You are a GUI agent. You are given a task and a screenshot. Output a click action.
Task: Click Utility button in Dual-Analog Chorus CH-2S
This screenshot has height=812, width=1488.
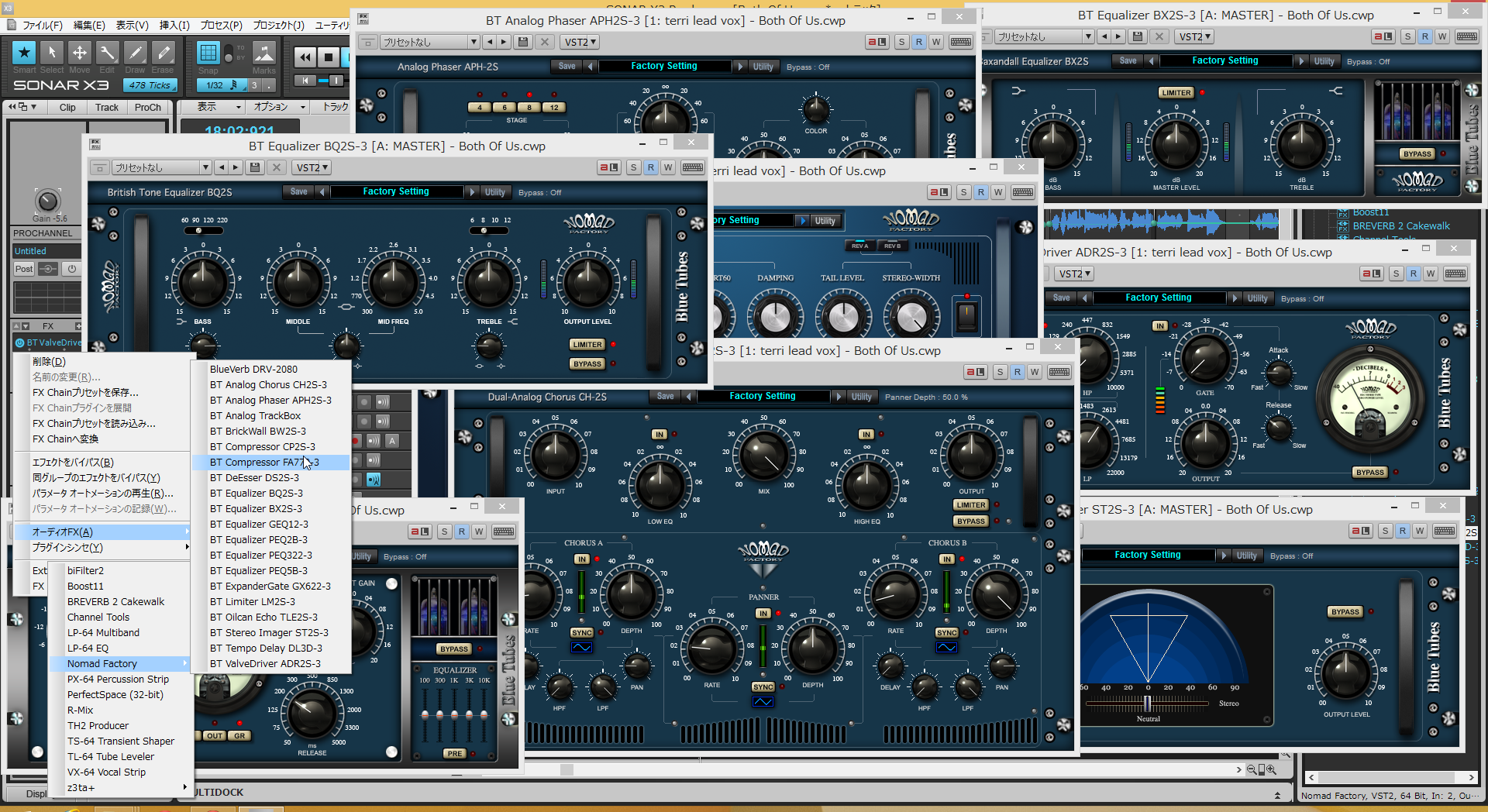pos(861,397)
